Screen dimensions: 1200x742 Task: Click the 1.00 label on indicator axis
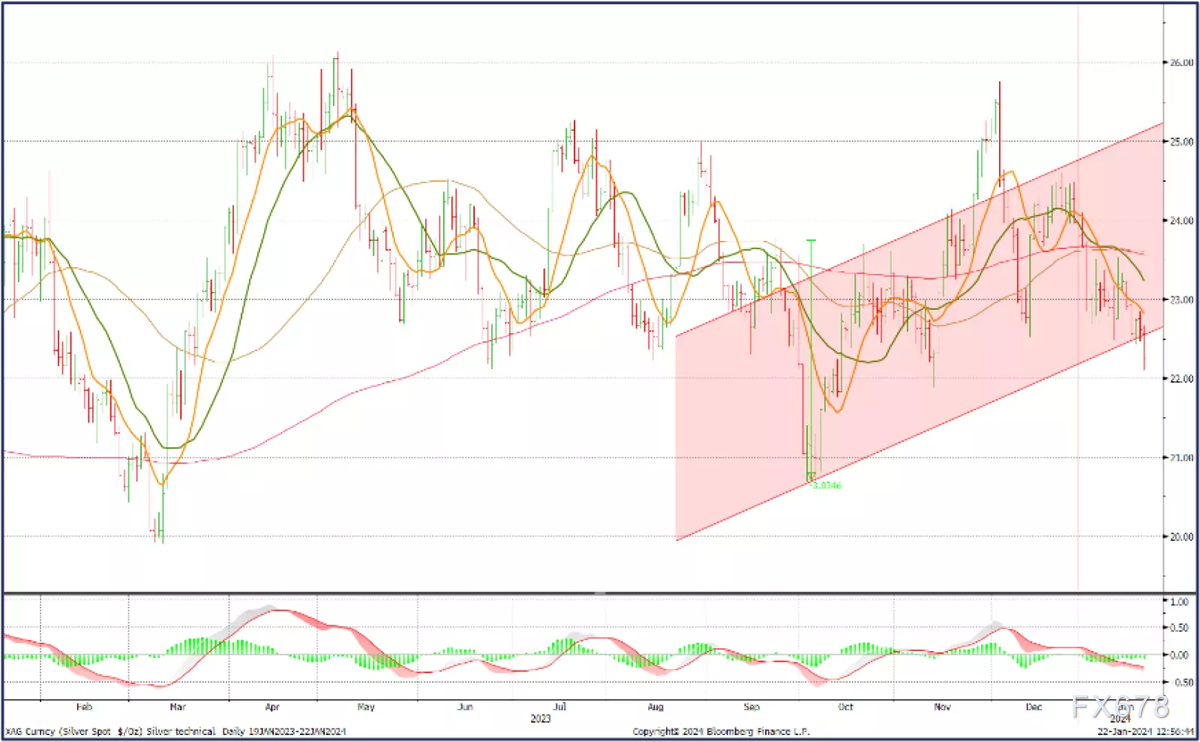(1179, 603)
